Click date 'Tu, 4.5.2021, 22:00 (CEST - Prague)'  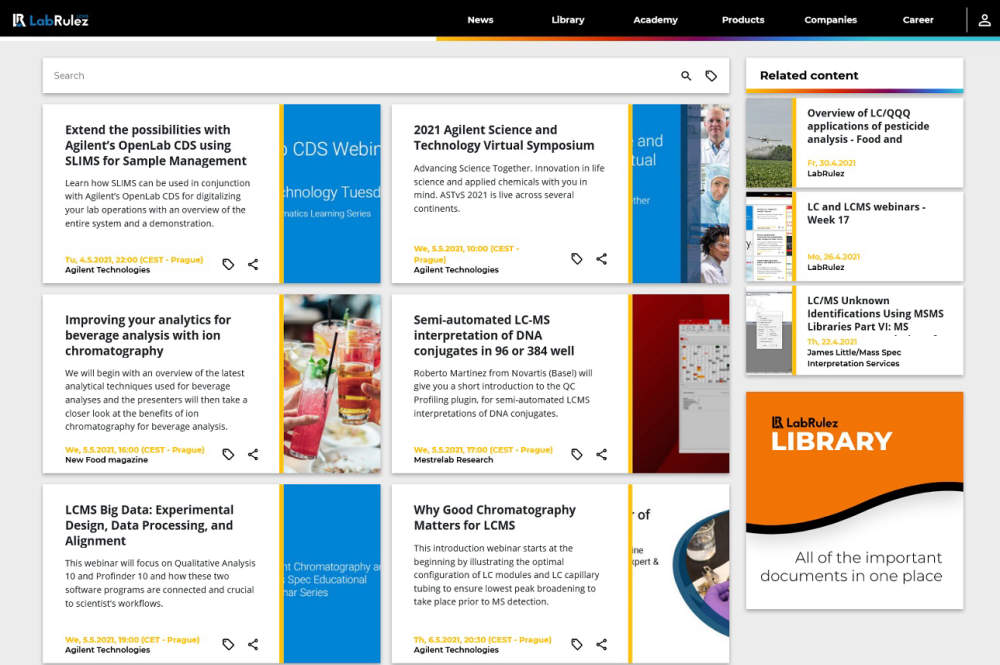[x=134, y=259]
